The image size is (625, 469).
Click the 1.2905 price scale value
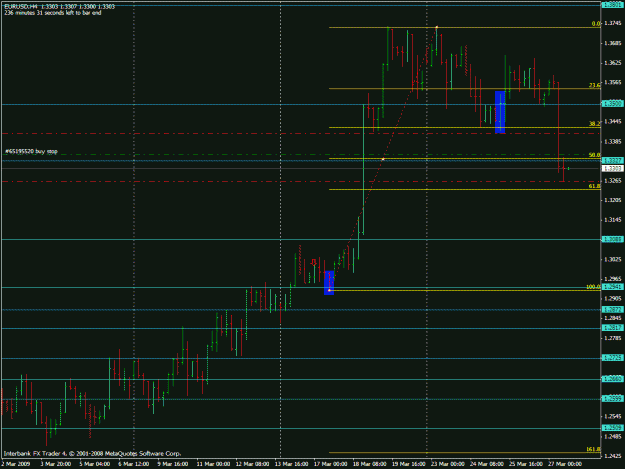pos(613,298)
